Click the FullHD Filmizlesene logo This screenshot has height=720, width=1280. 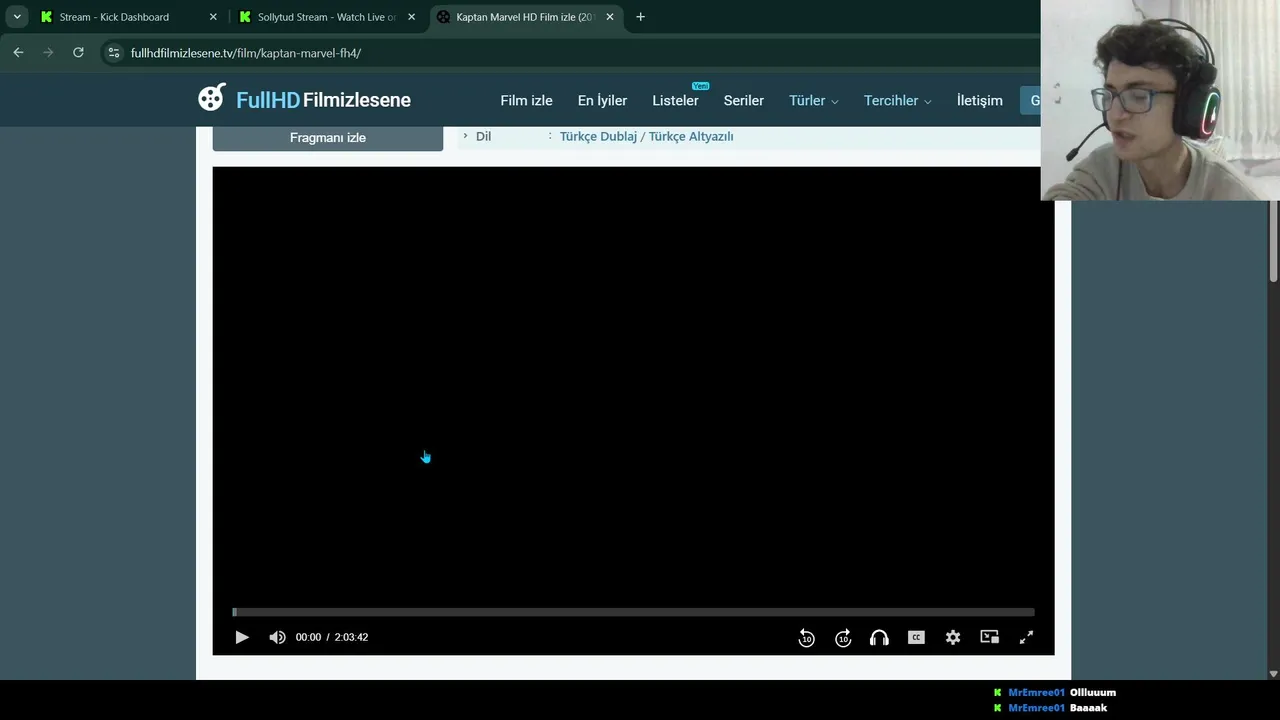[x=304, y=99]
